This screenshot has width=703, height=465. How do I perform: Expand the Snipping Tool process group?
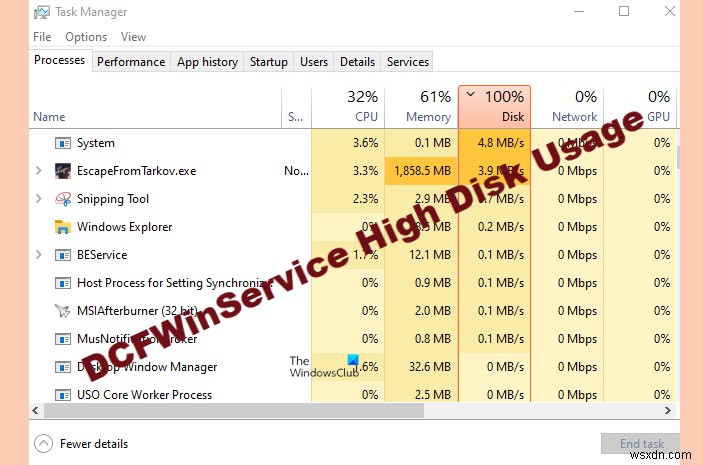(39, 199)
